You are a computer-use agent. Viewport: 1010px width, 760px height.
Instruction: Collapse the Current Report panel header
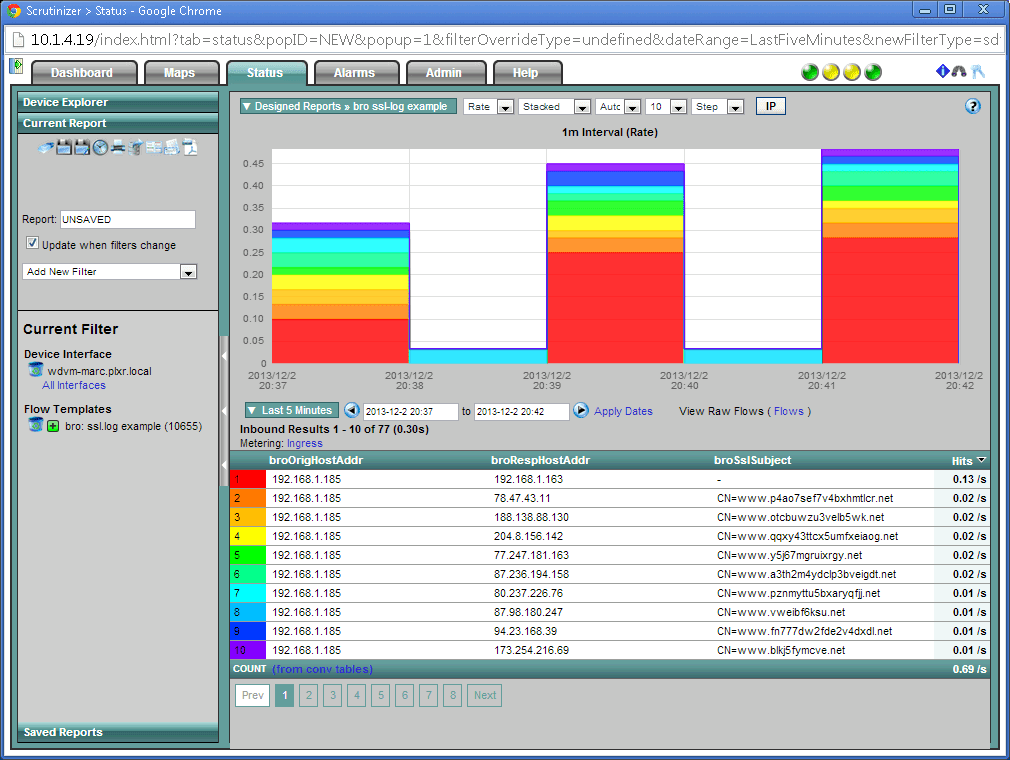119,123
